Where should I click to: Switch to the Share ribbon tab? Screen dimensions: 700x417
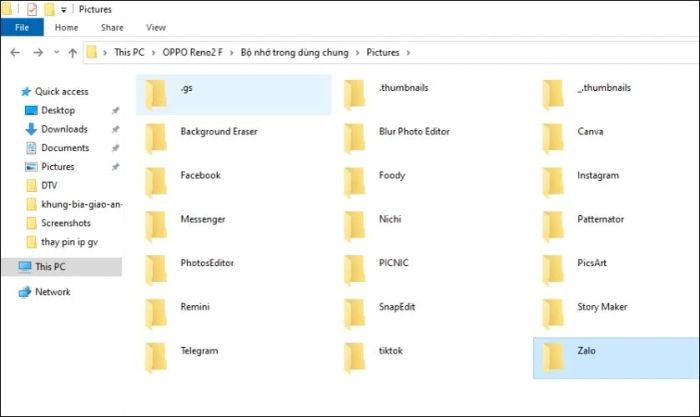coord(112,28)
